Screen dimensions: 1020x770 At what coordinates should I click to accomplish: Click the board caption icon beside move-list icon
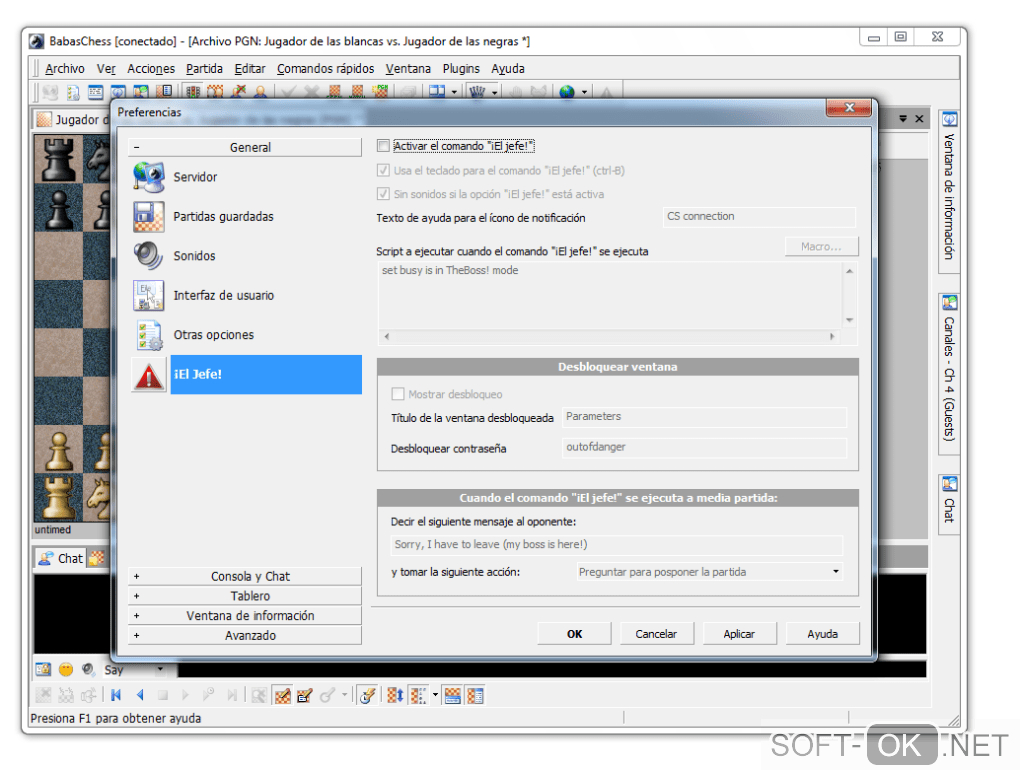452,695
